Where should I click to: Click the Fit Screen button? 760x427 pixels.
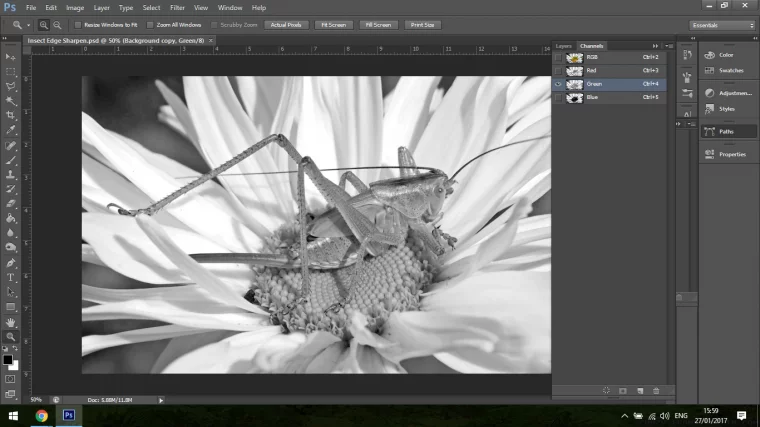pos(333,25)
